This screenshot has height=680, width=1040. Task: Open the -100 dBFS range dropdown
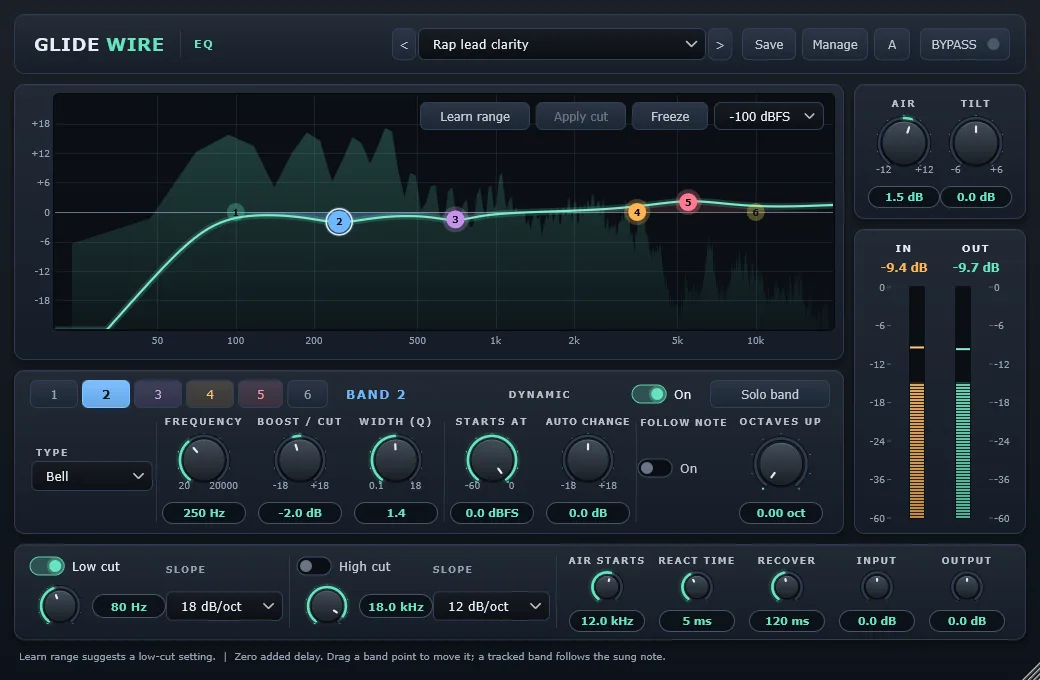coord(769,116)
